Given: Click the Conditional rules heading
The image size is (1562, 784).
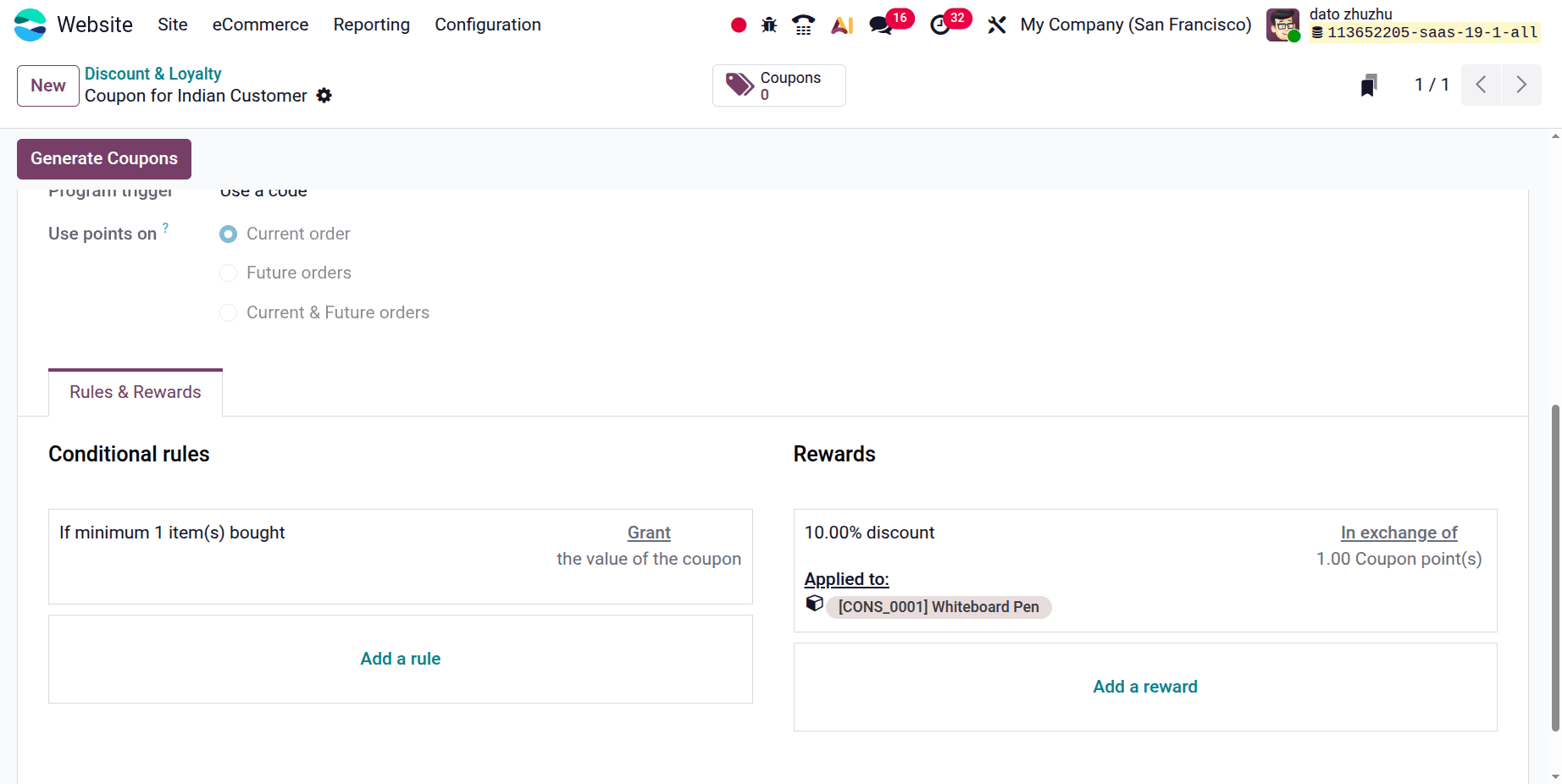Looking at the screenshot, I should click(129, 454).
